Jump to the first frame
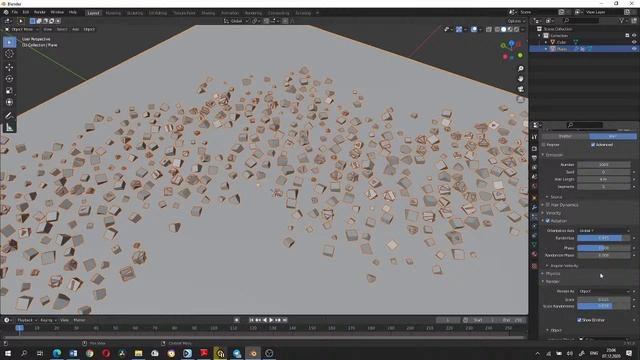 [251, 320]
